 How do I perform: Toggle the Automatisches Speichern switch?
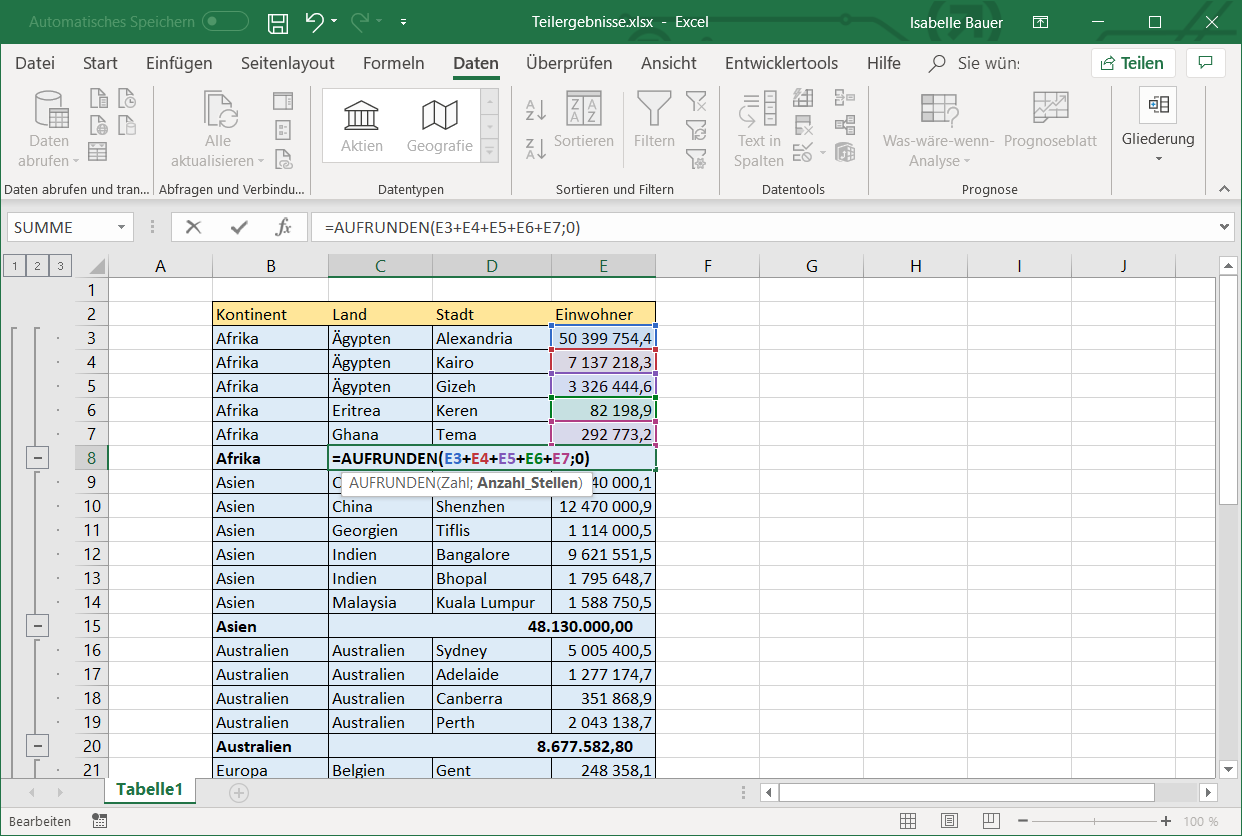click(225, 21)
